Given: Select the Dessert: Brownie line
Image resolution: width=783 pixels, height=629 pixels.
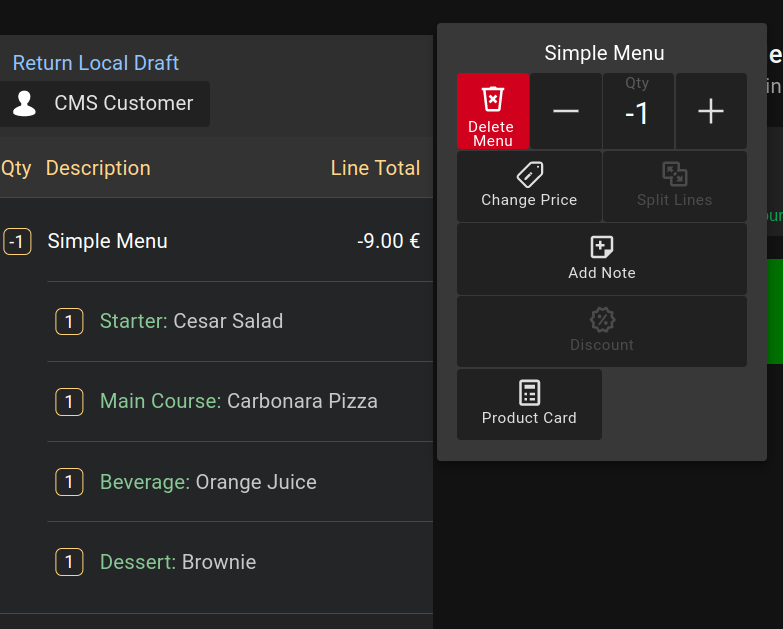Looking at the screenshot, I should (178, 562).
